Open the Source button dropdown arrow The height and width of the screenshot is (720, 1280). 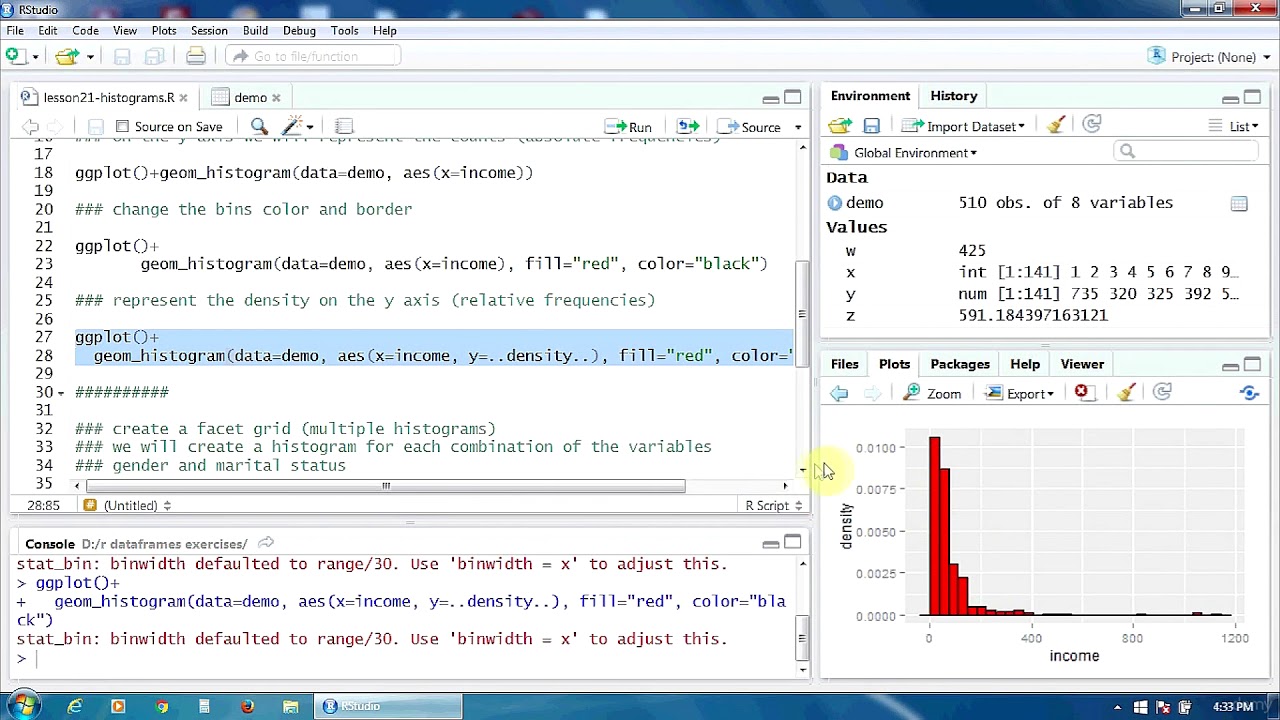[x=798, y=127]
